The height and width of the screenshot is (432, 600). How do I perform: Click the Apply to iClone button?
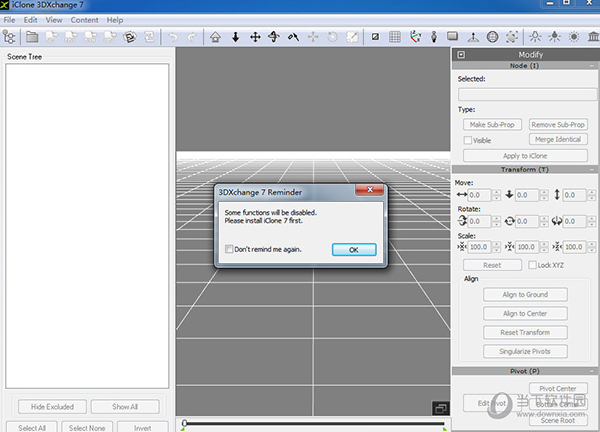(x=525, y=156)
